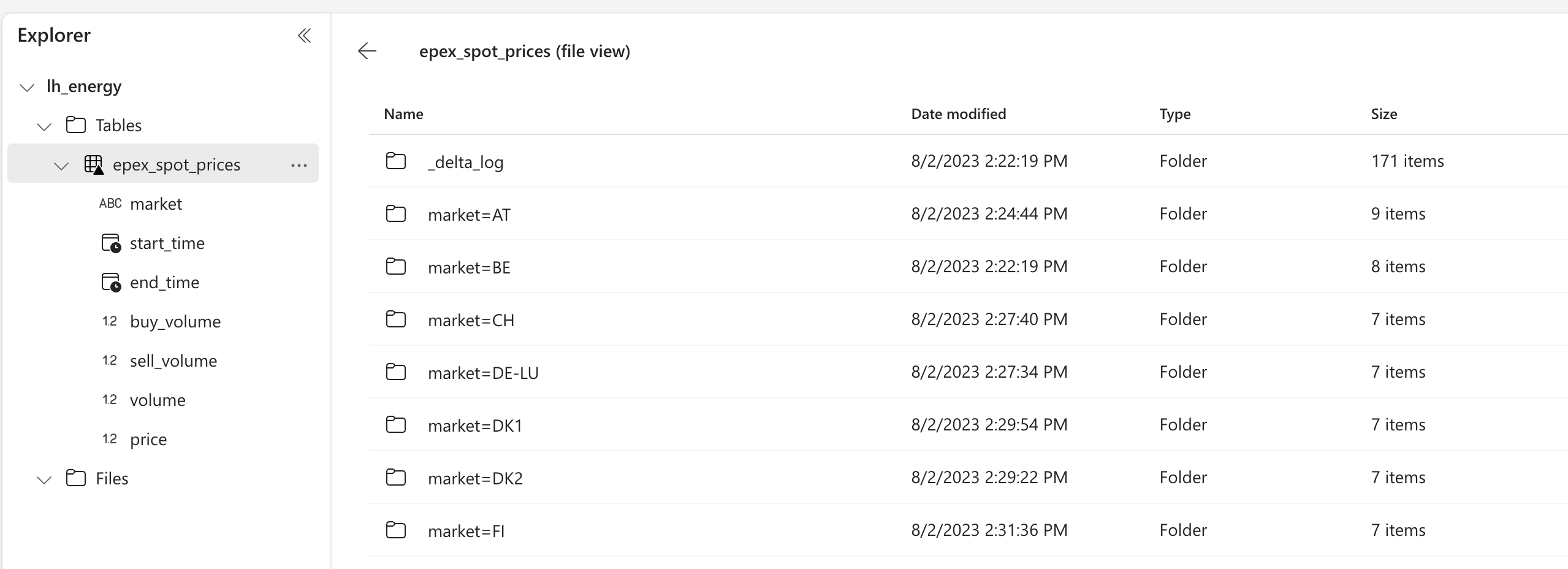Click the epex_spot_prices delta table icon
The height and width of the screenshot is (569, 1568).
93,165
